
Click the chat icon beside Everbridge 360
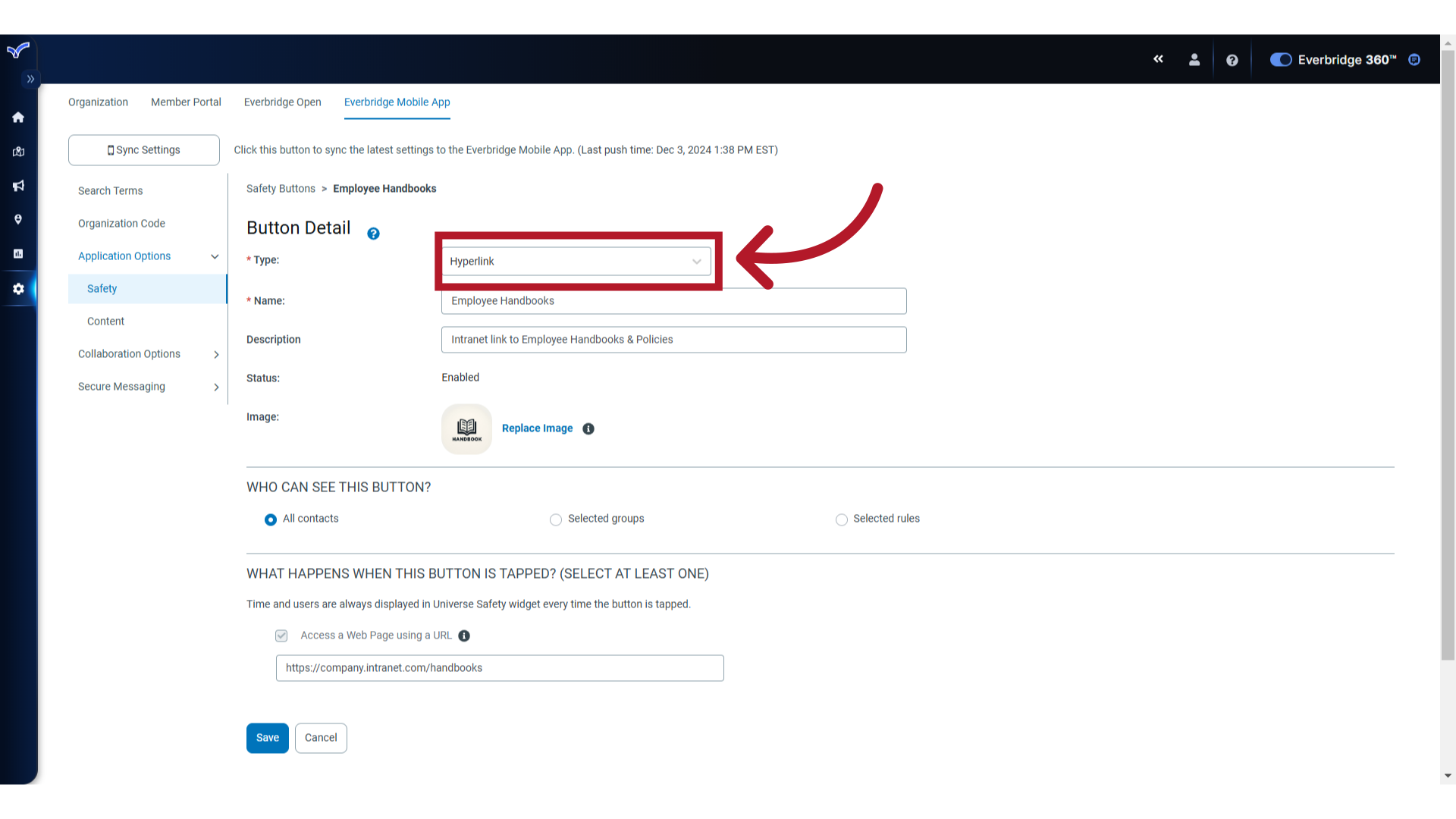pyautogui.click(x=1414, y=60)
